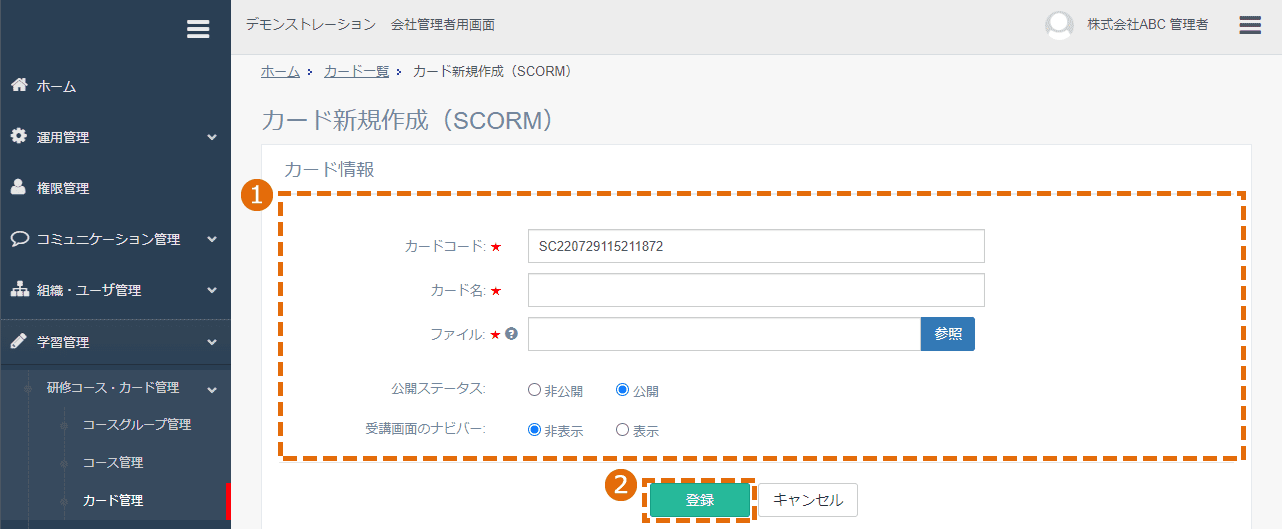Collapse the 研修コース・カード管理 chevron
The width and height of the screenshot is (1282, 529).
(212, 389)
